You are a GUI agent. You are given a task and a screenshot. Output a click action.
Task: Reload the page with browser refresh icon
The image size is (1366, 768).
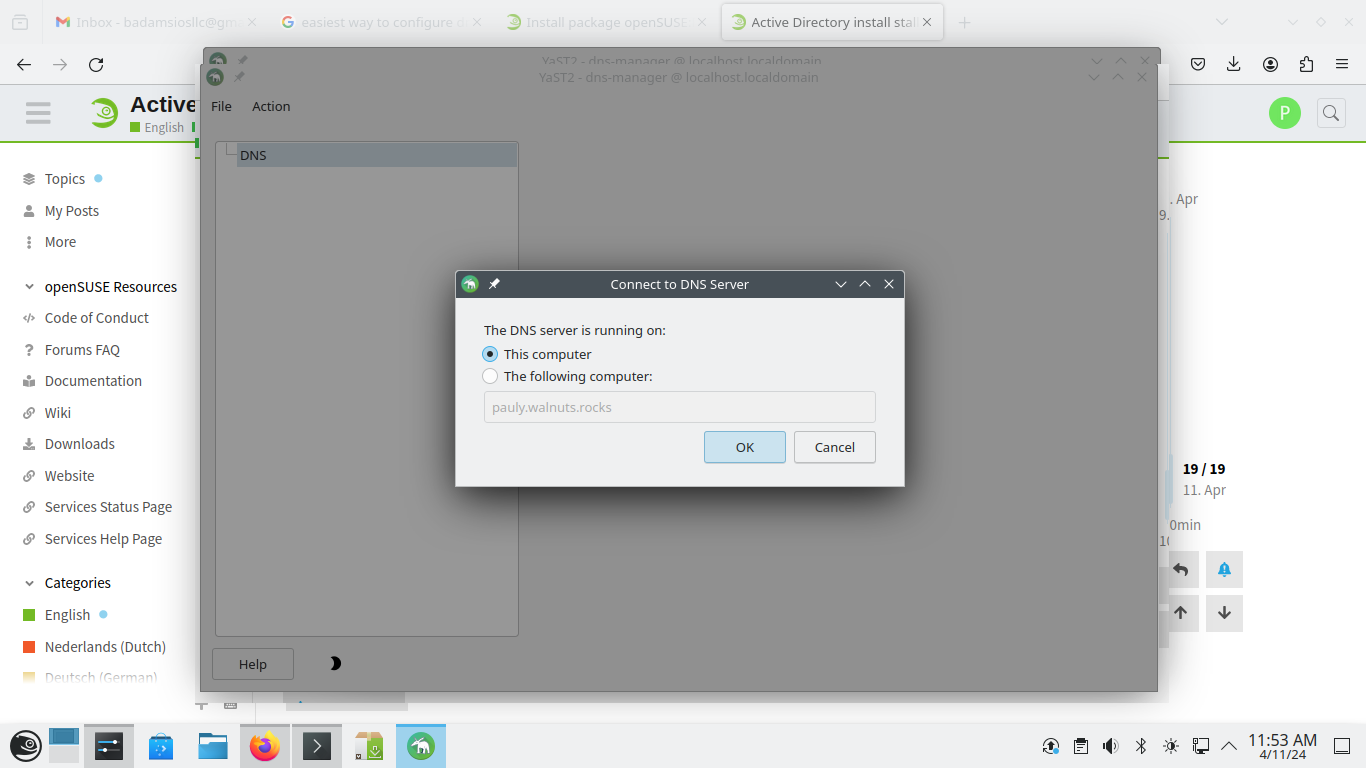[96, 64]
